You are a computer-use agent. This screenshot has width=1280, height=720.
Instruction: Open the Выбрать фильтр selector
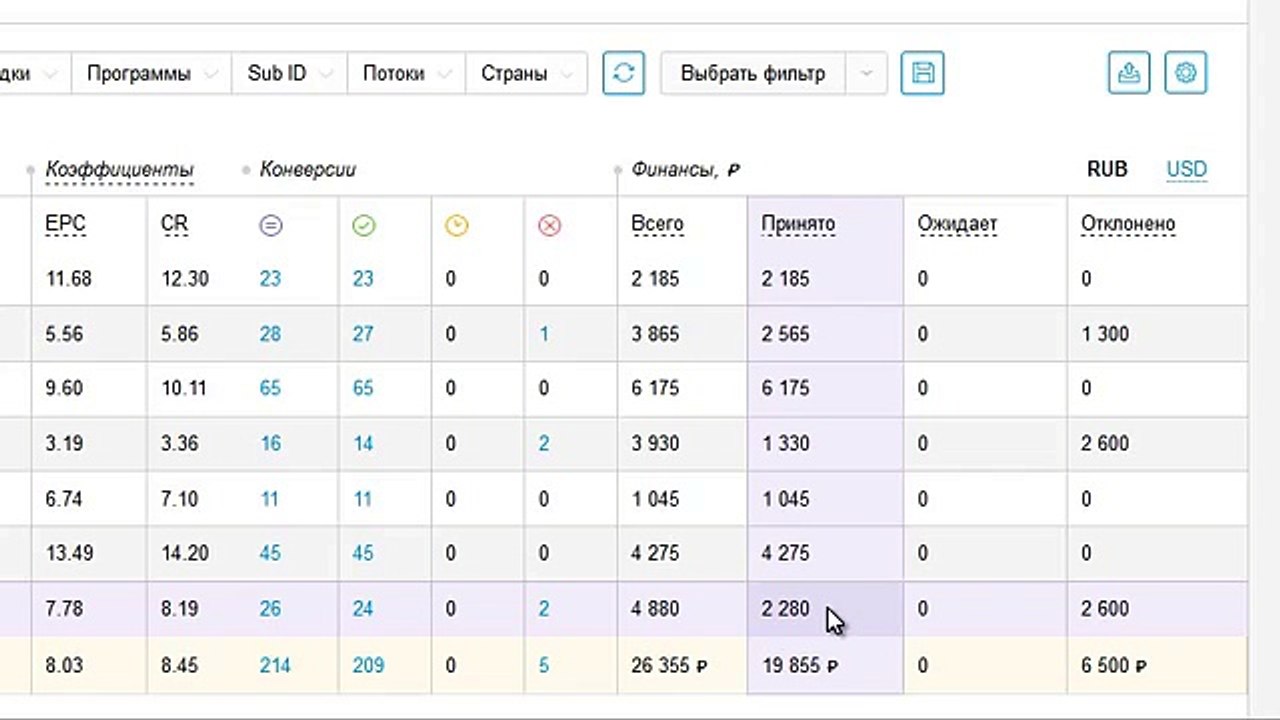(x=773, y=73)
